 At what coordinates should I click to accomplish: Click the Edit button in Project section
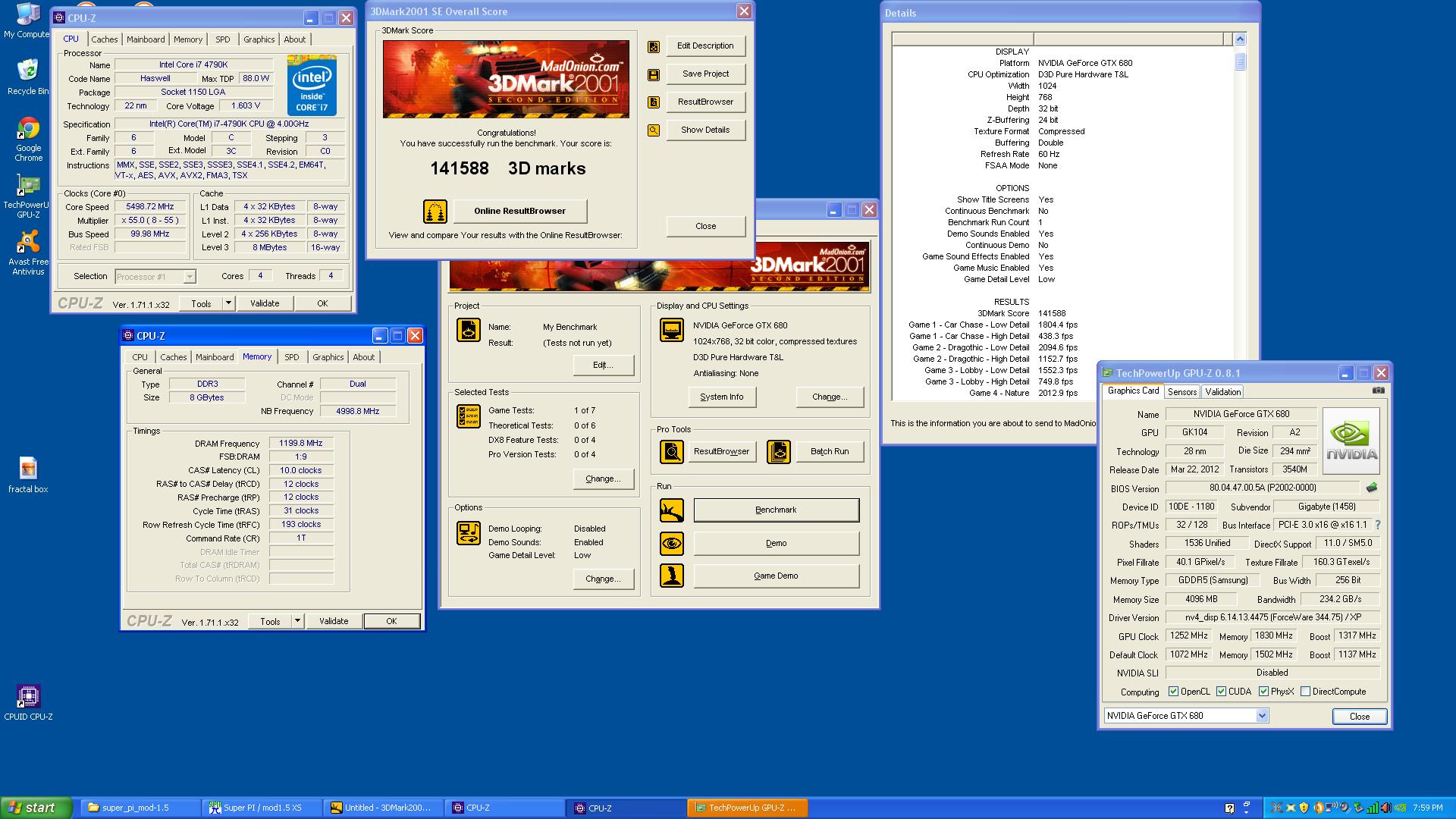pyautogui.click(x=603, y=365)
